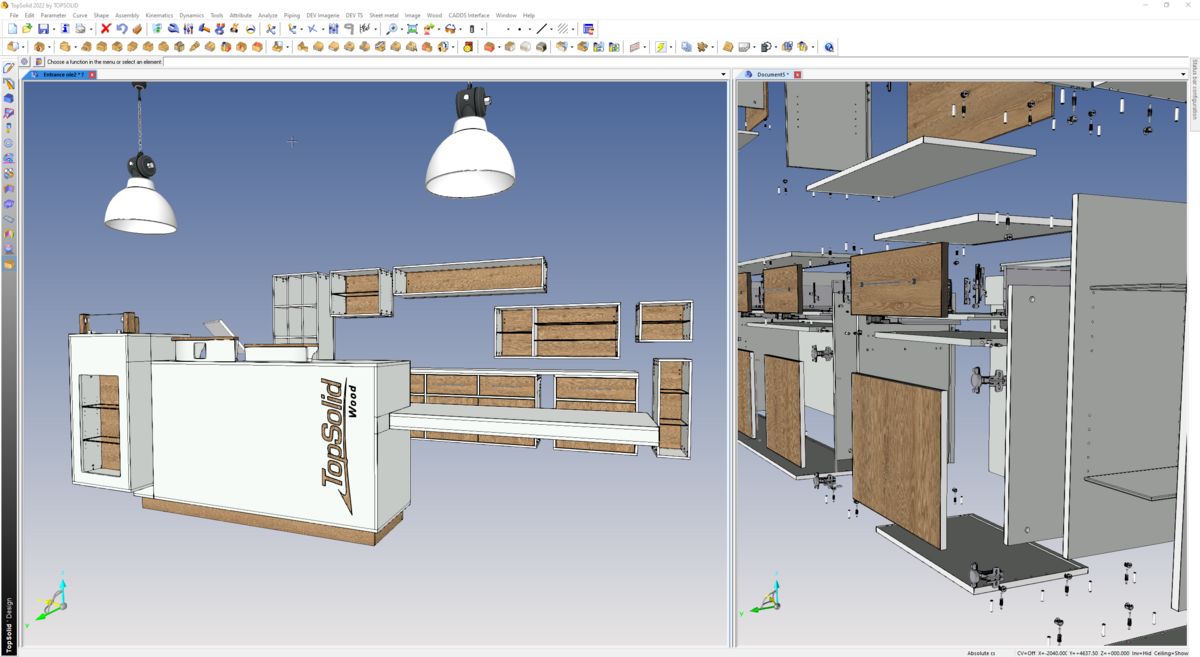The height and width of the screenshot is (657, 1200).
Task: Print using the printer icon
Action: pyautogui.click(x=80, y=29)
